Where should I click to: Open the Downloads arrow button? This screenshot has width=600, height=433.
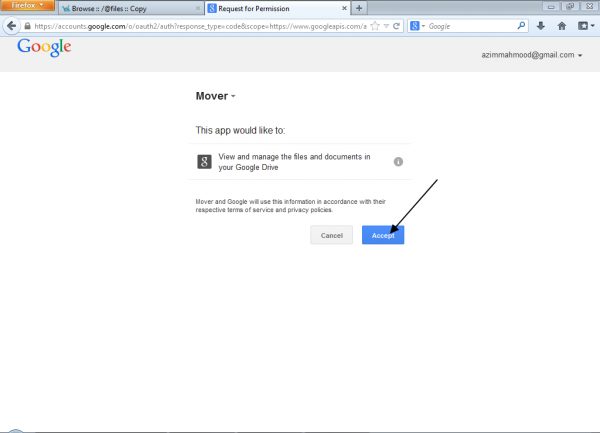point(540,26)
